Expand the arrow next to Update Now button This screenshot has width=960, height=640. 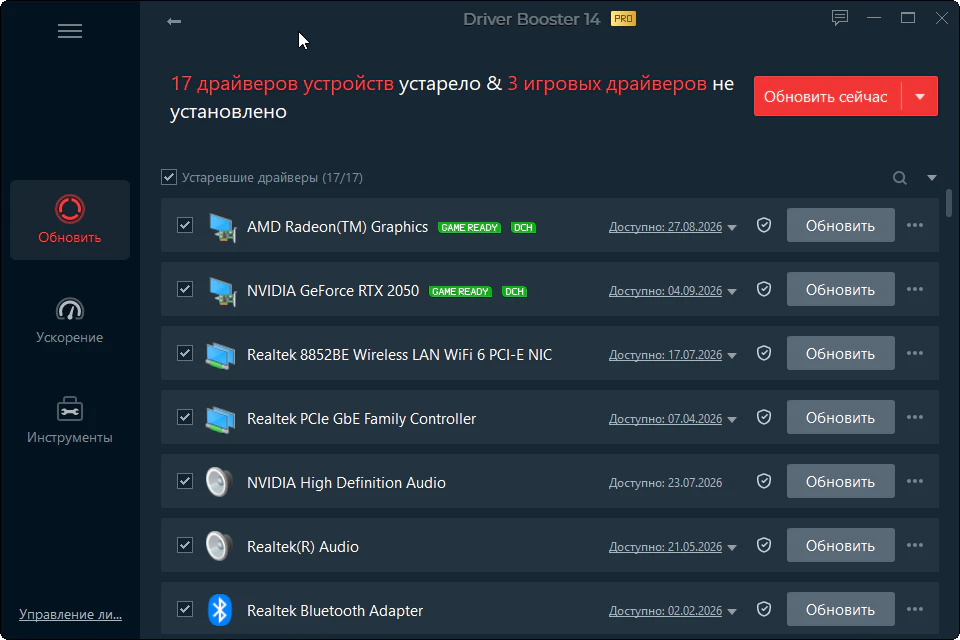point(920,96)
